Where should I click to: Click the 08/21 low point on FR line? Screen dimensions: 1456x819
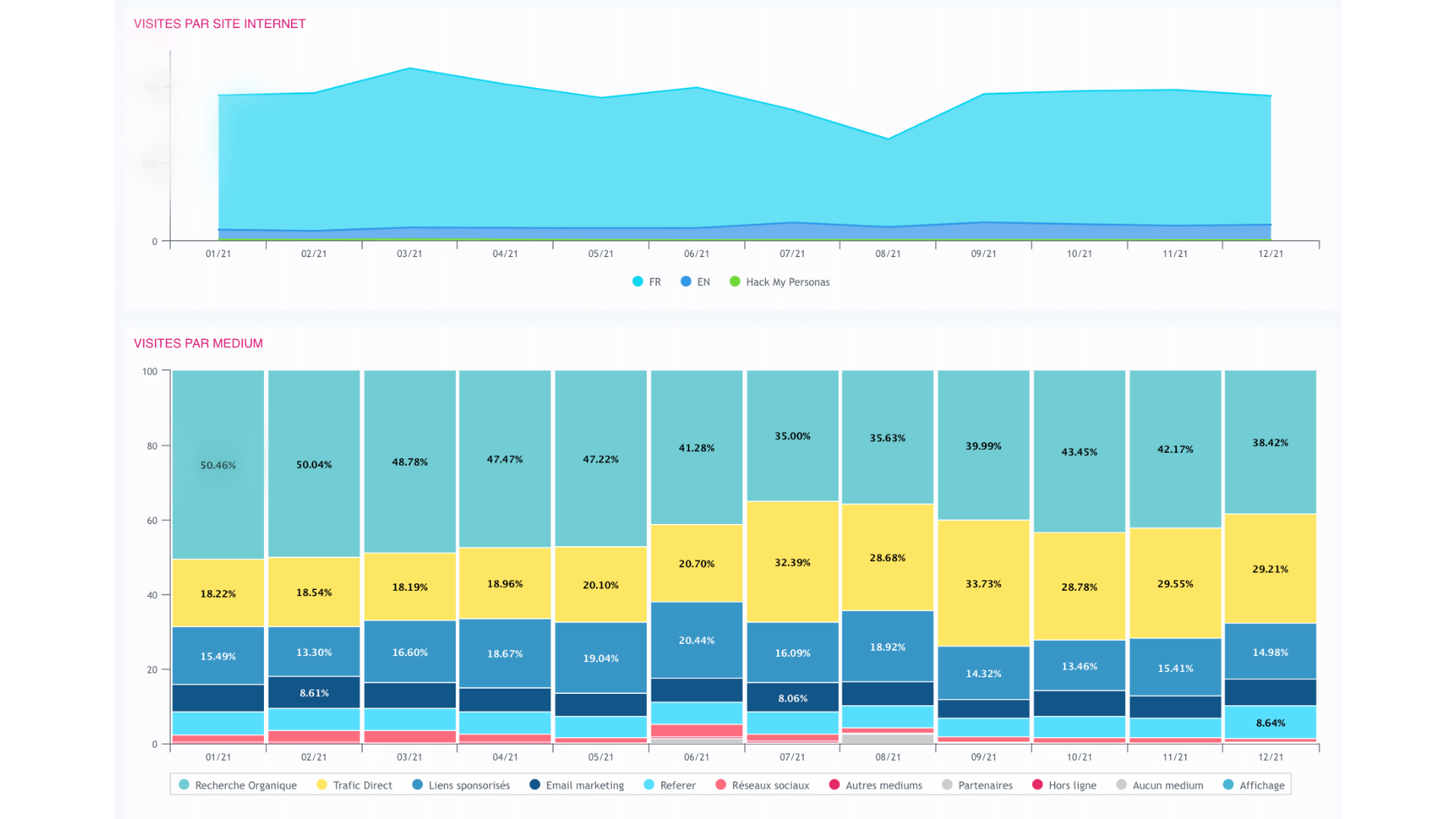pyautogui.click(x=888, y=139)
